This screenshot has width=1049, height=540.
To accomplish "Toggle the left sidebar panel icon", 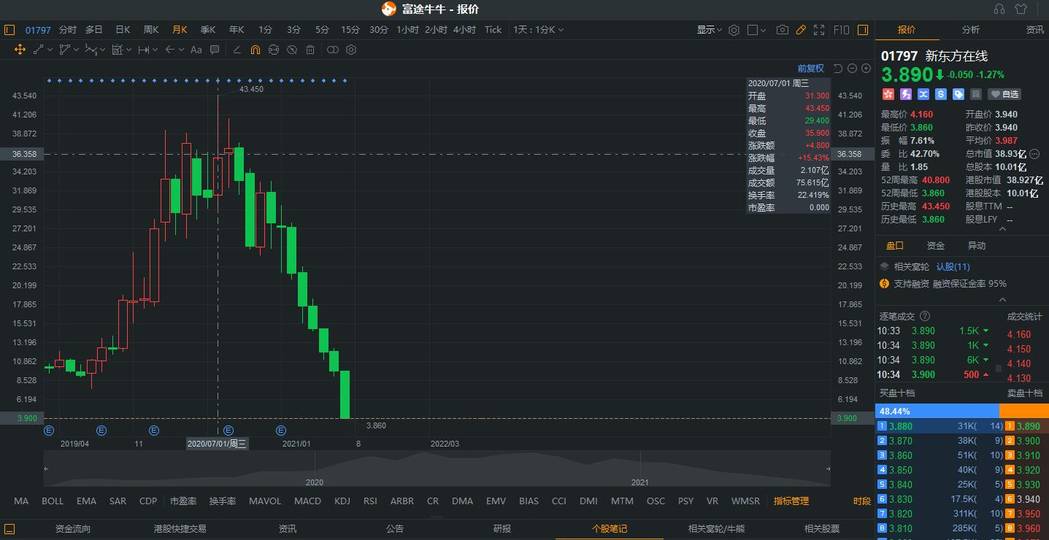I will pos(9,29).
